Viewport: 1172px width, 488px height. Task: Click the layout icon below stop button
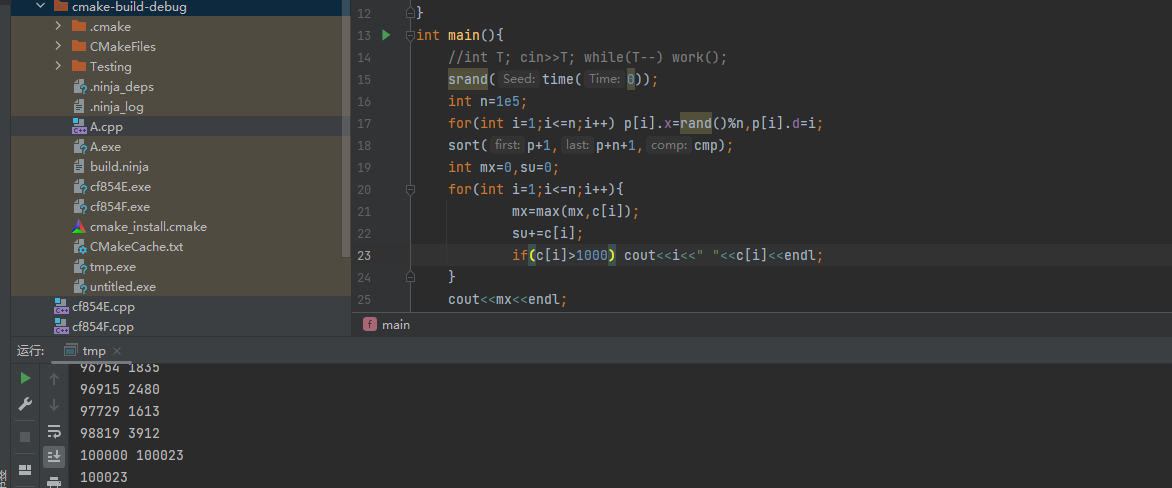(x=25, y=469)
